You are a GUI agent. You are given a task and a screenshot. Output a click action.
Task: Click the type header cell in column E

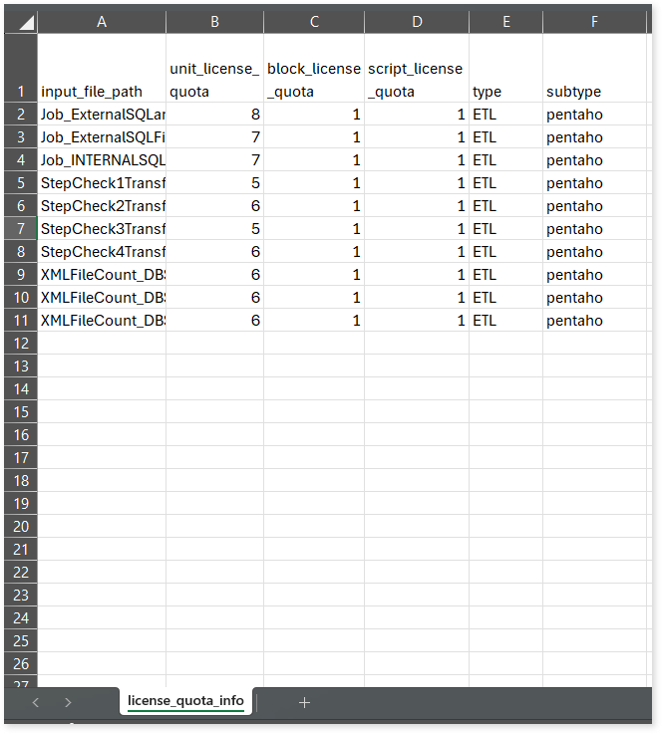tap(506, 91)
